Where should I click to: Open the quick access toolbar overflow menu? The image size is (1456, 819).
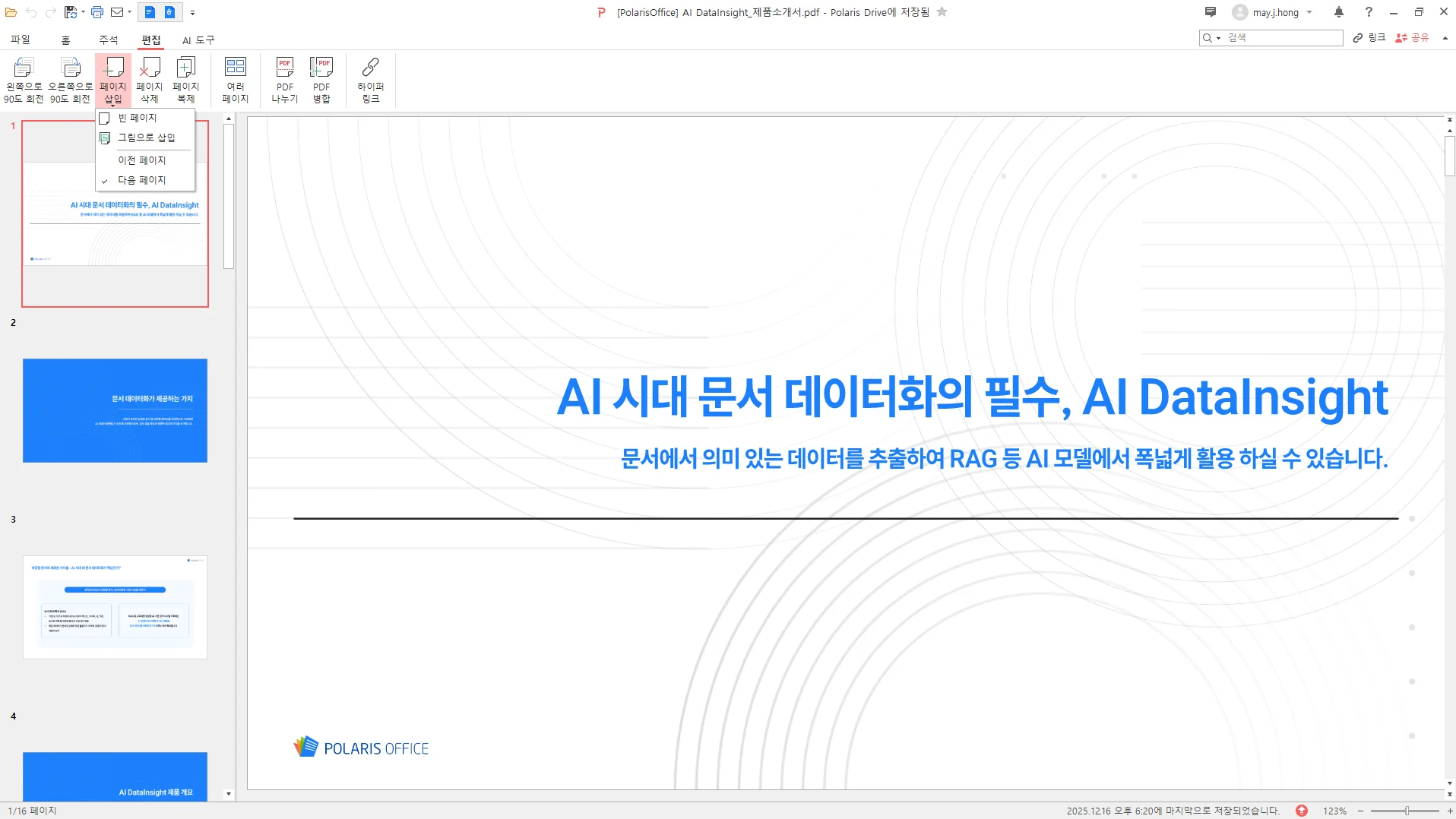coord(193,12)
